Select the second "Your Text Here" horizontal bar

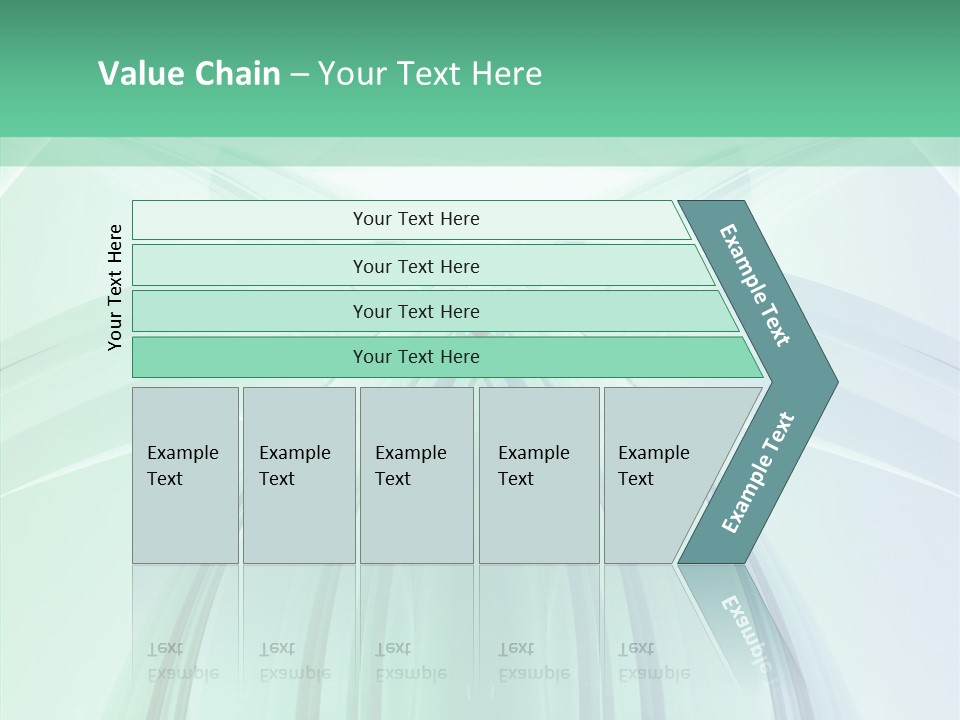(x=416, y=266)
